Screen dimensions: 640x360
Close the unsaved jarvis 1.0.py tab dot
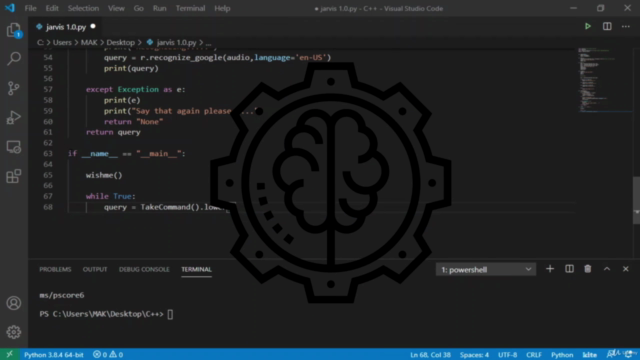93,27
